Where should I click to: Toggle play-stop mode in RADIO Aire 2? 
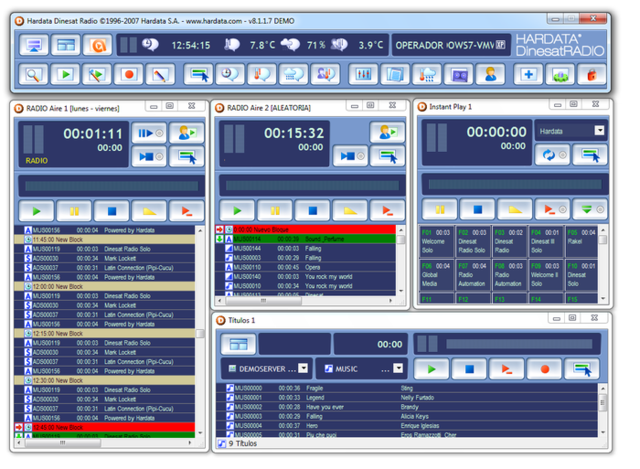(x=350, y=156)
